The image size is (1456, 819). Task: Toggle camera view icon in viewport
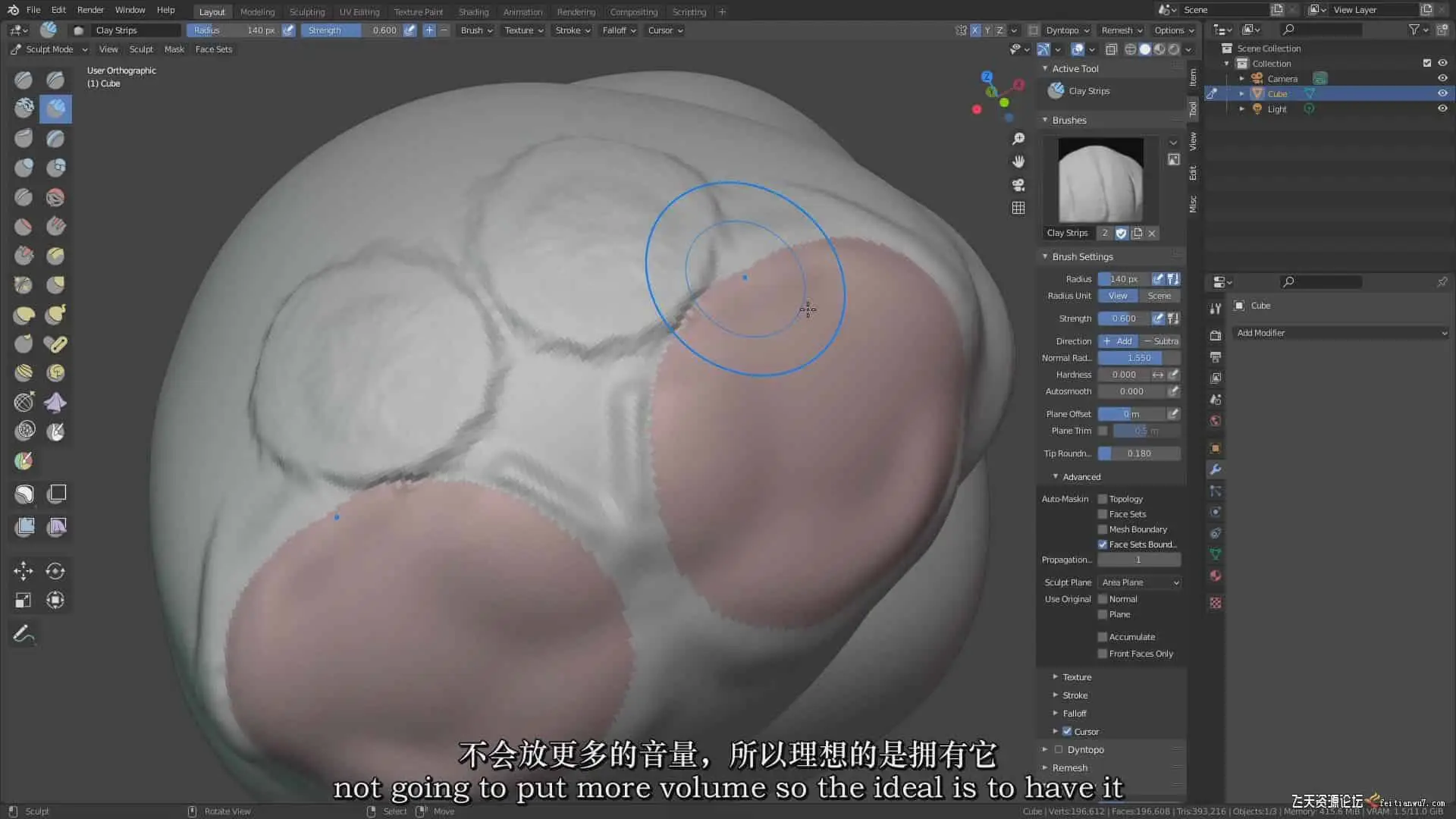(1018, 184)
